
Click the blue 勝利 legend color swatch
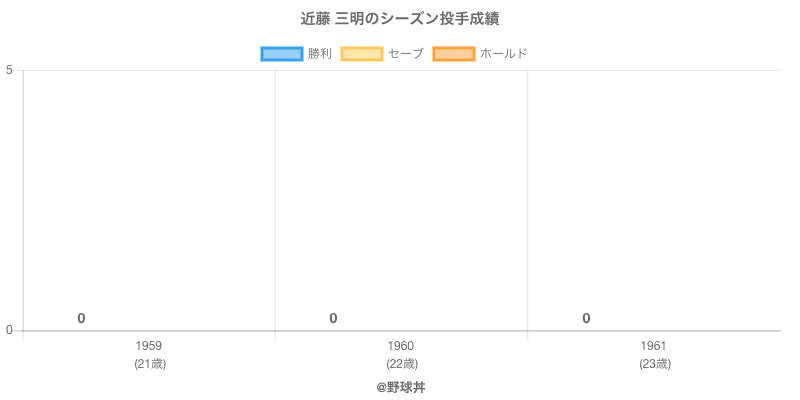click(281, 54)
